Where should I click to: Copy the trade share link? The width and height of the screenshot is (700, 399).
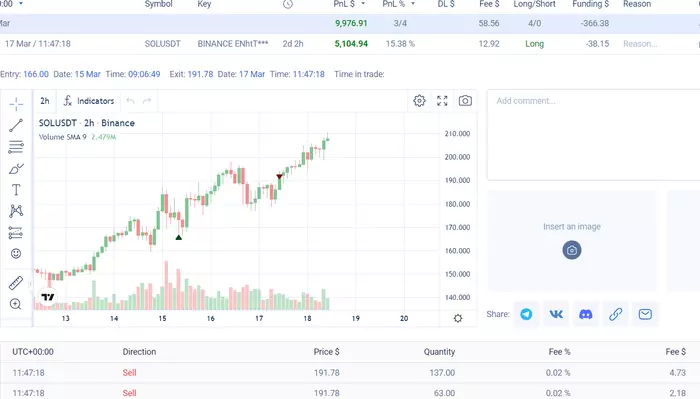click(x=616, y=314)
